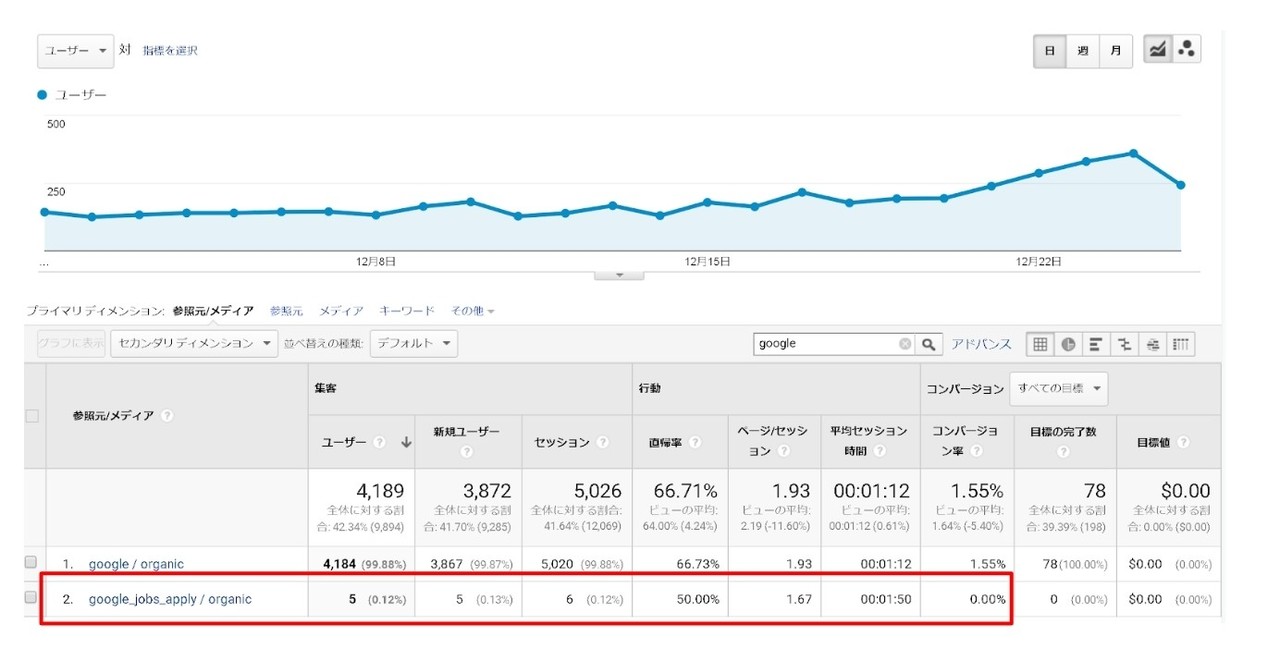The image size is (1280, 649).
Task: Open help icon for コンバージョン率 column
Action: [976, 452]
